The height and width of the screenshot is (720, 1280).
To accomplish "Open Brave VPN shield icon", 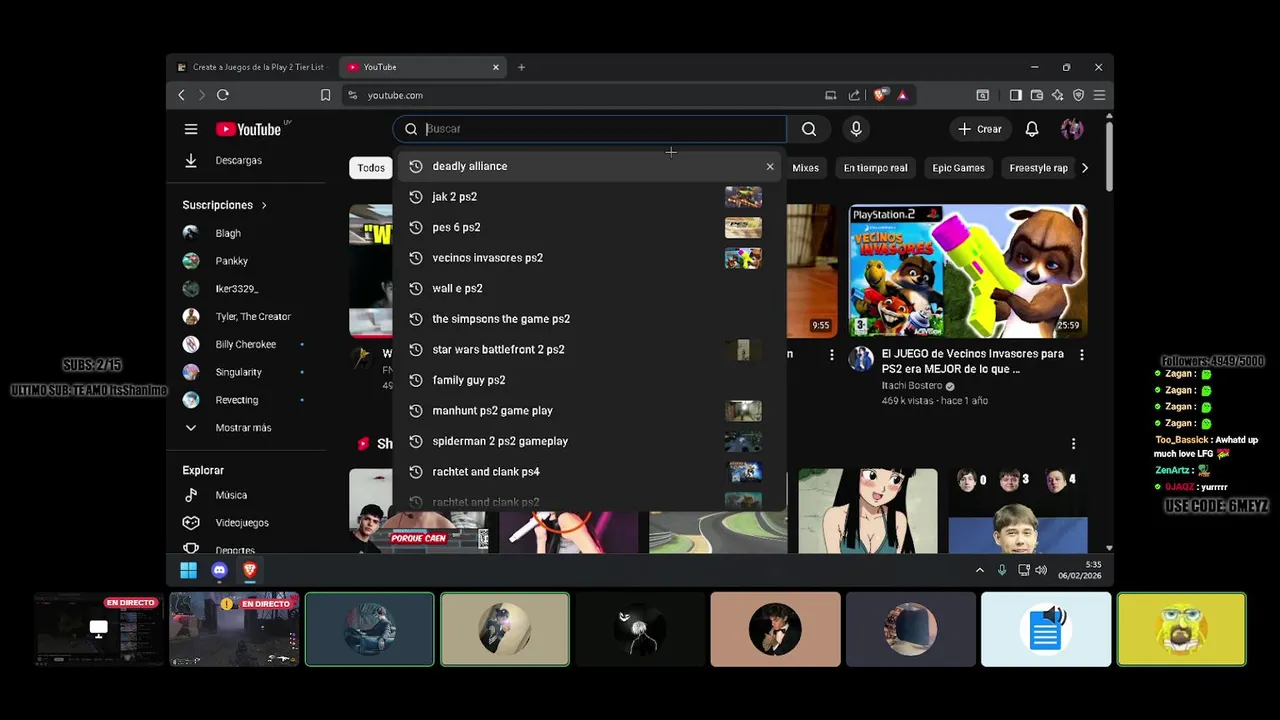I will (1078, 95).
